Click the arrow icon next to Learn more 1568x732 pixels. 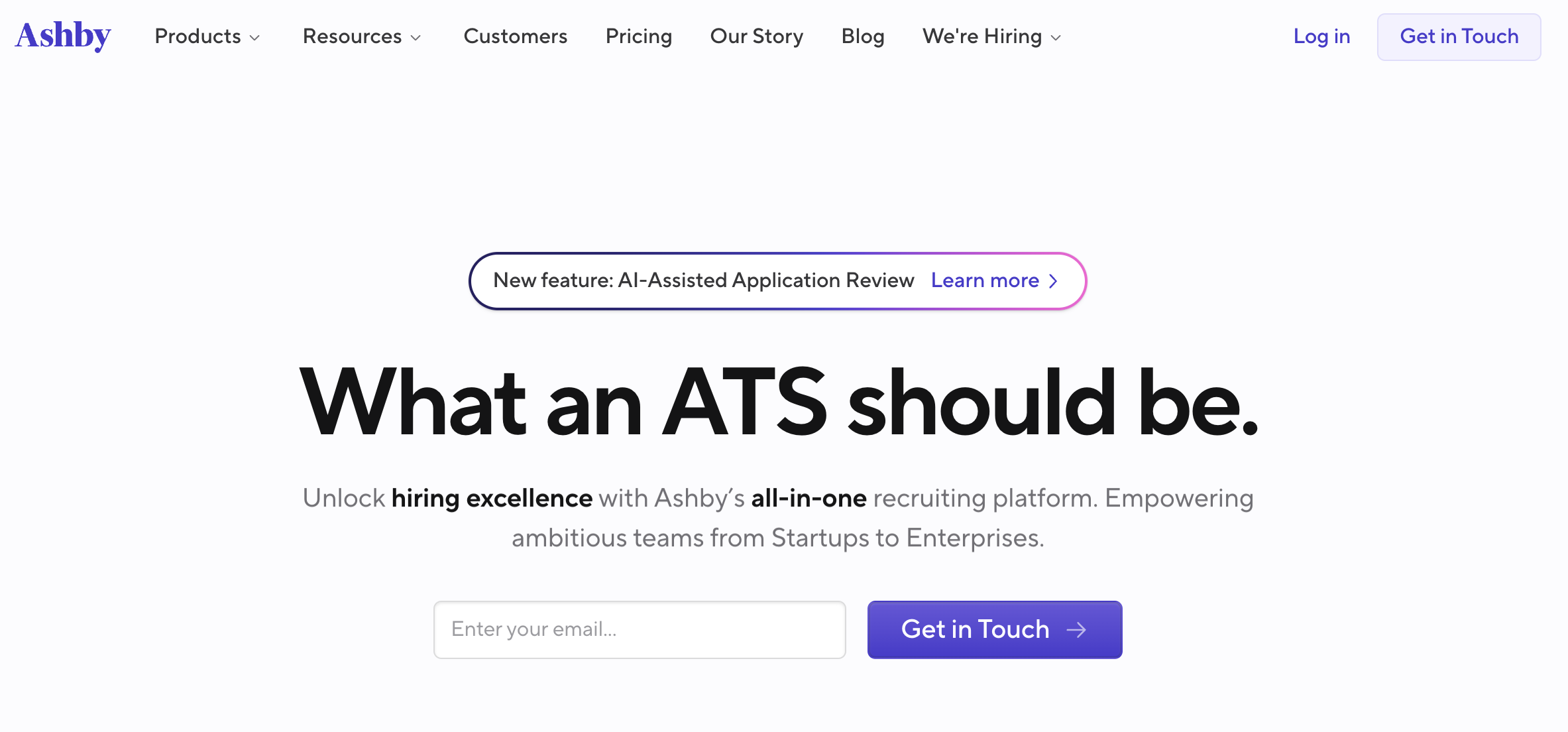1054,281
